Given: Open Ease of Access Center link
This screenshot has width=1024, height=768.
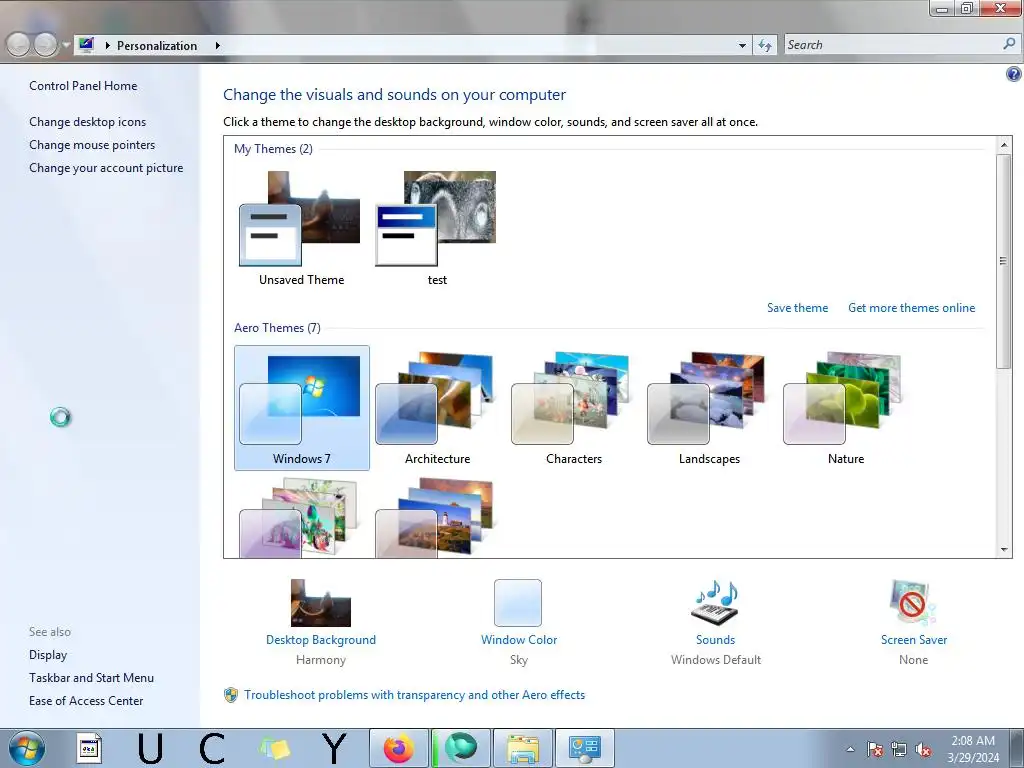Looking at the screenshot, I should pyautogui.click(x=86, y=701).
